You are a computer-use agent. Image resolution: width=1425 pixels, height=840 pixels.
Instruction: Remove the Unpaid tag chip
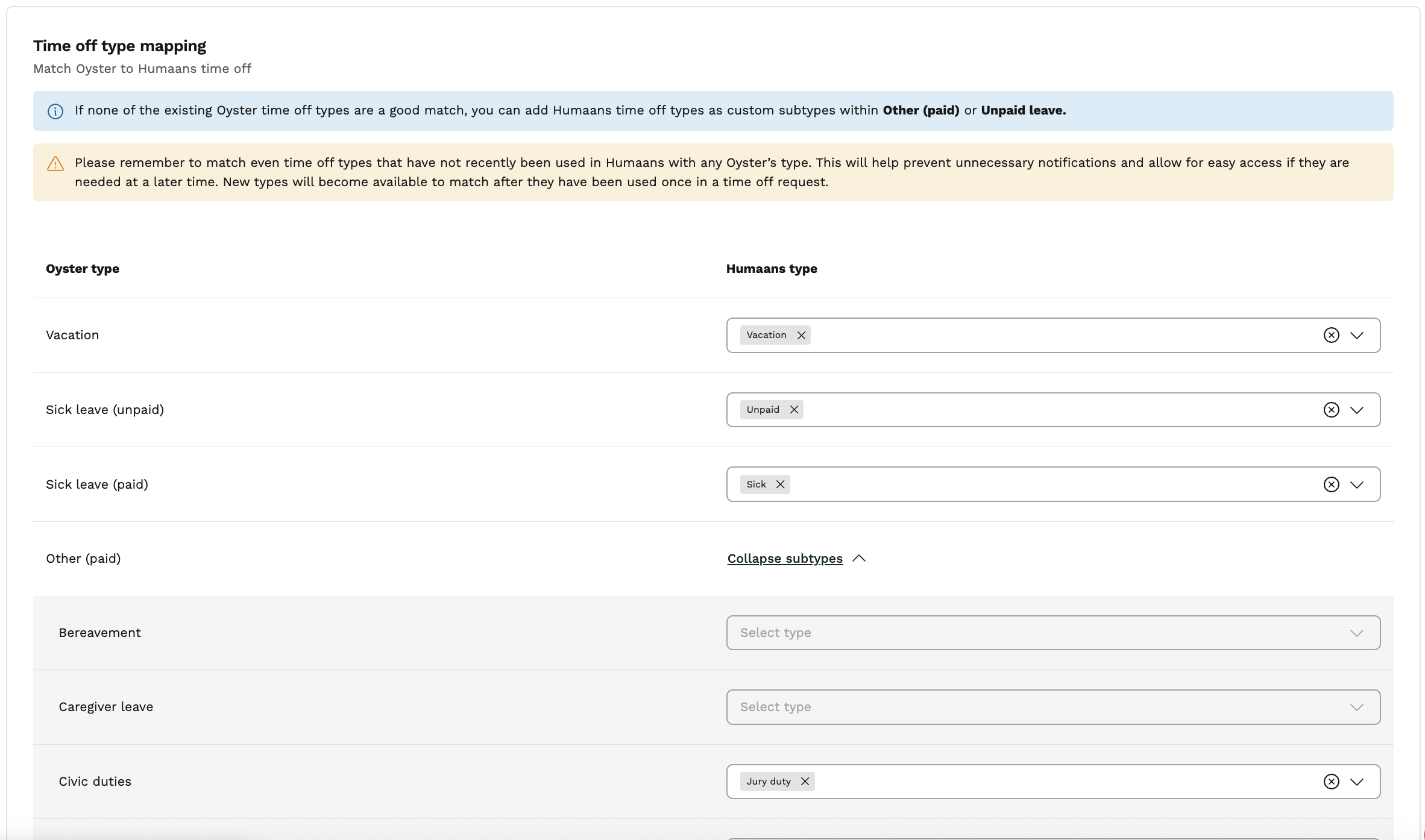tap(794, 410)
